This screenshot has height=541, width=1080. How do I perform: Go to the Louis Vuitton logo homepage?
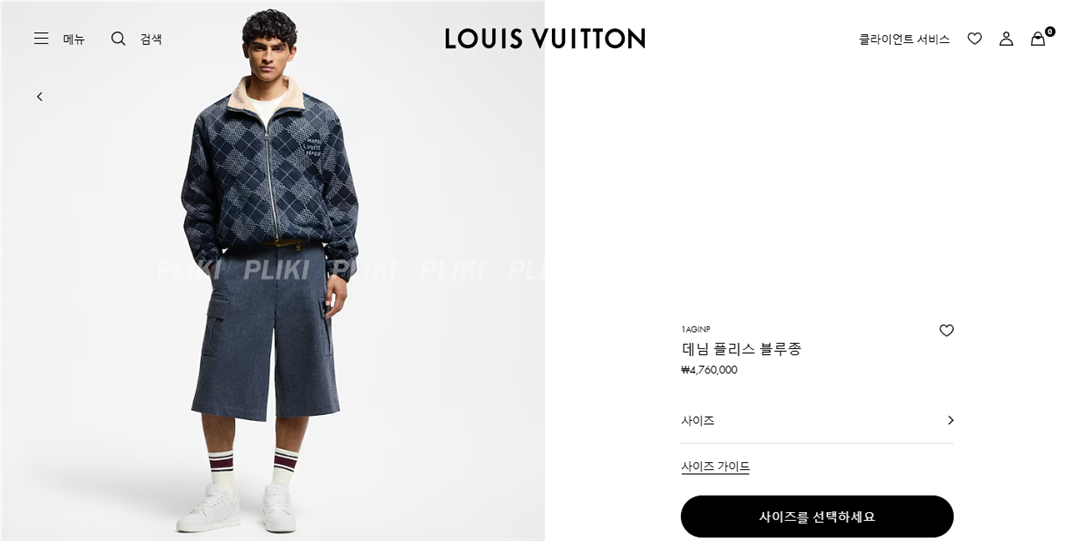pos(545,39)
